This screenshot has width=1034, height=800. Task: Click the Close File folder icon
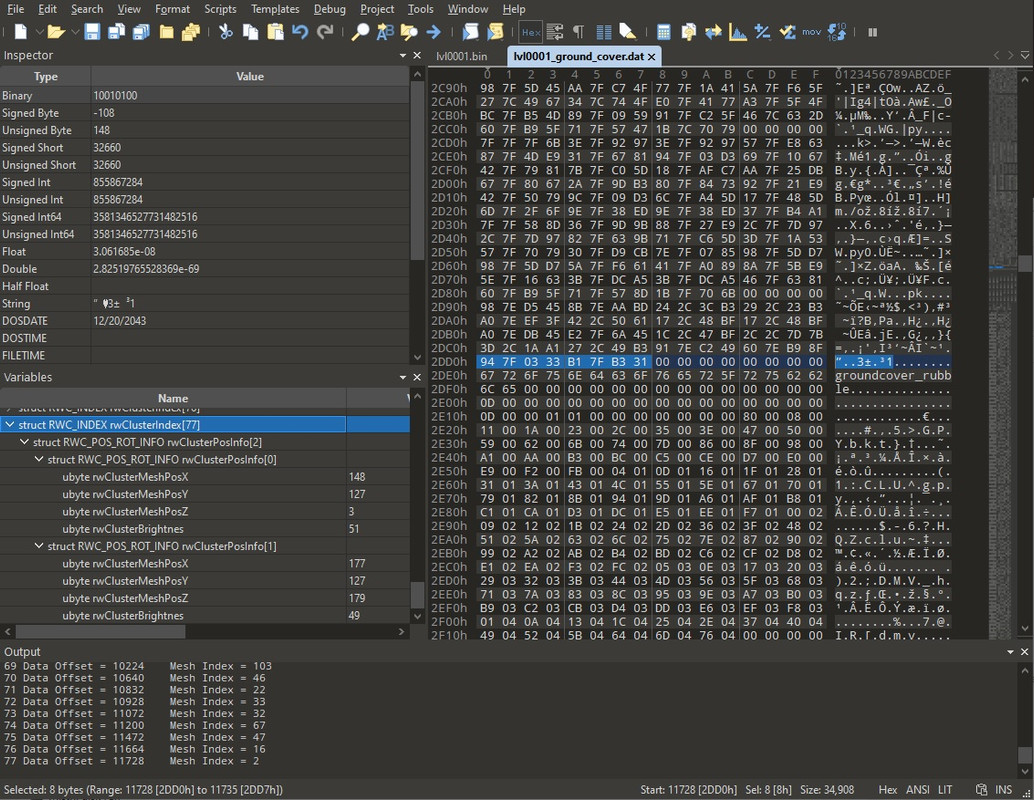(166, 32)
